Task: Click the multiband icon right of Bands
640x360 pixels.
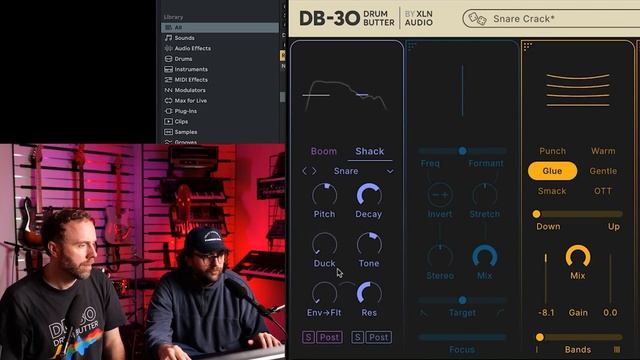Action: pos(617,350)
